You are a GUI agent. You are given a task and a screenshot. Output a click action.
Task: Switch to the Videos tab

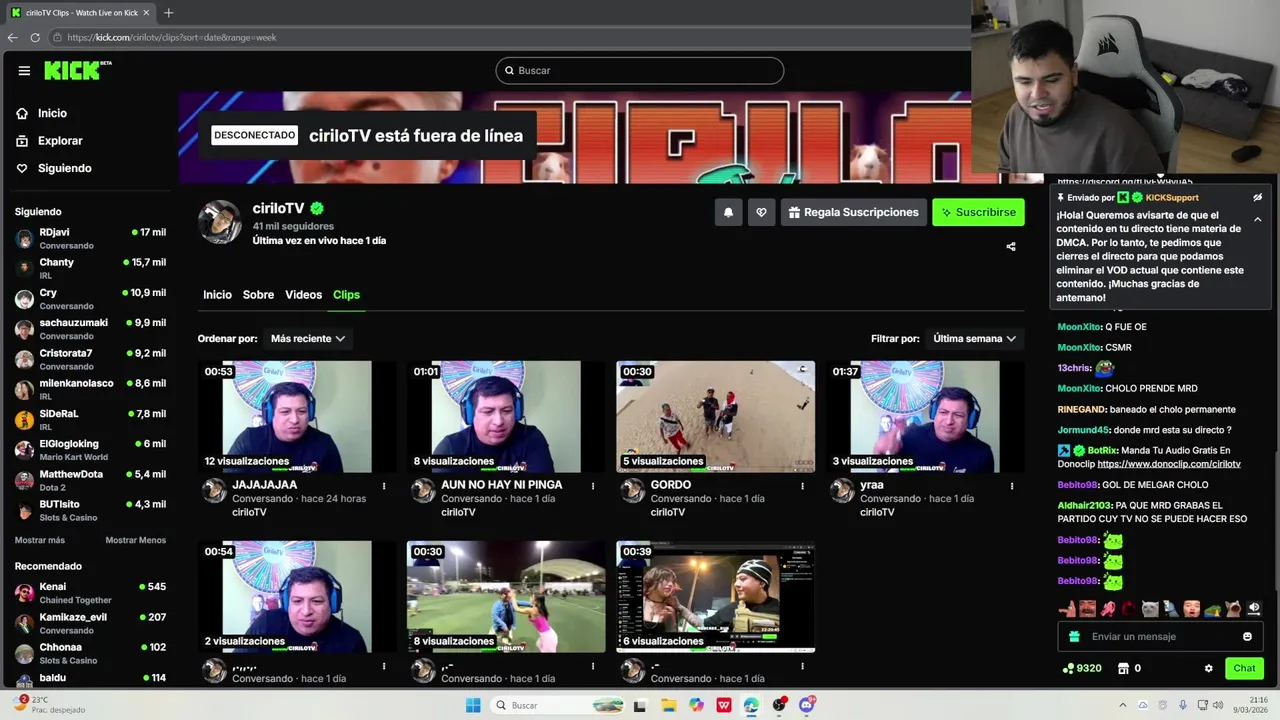click(303, 295)
